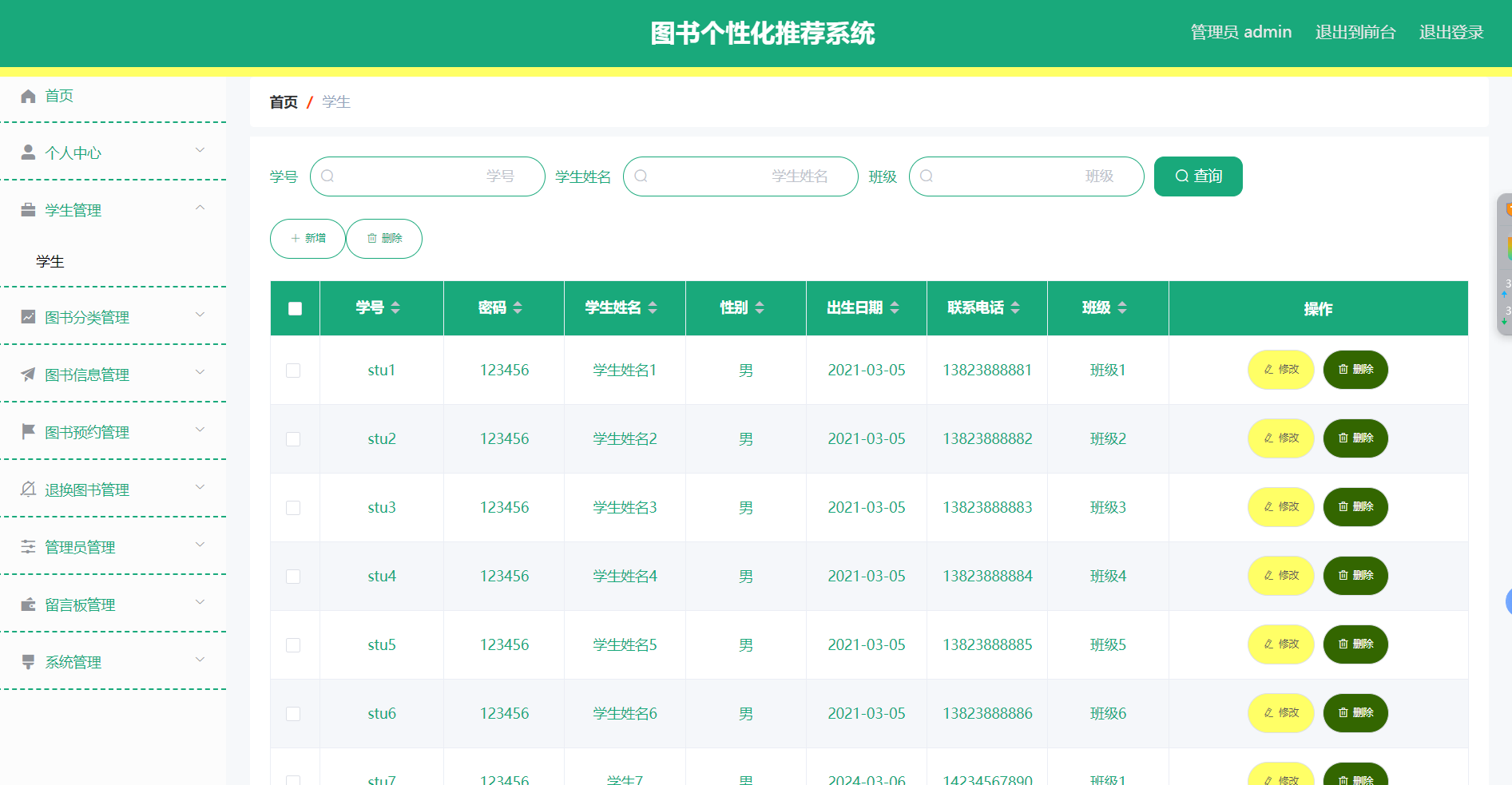Image resolution: width=1512 pixels, height=785 pixels.
Task: Focus the 班级 search input
Action: click(1026, 176)
